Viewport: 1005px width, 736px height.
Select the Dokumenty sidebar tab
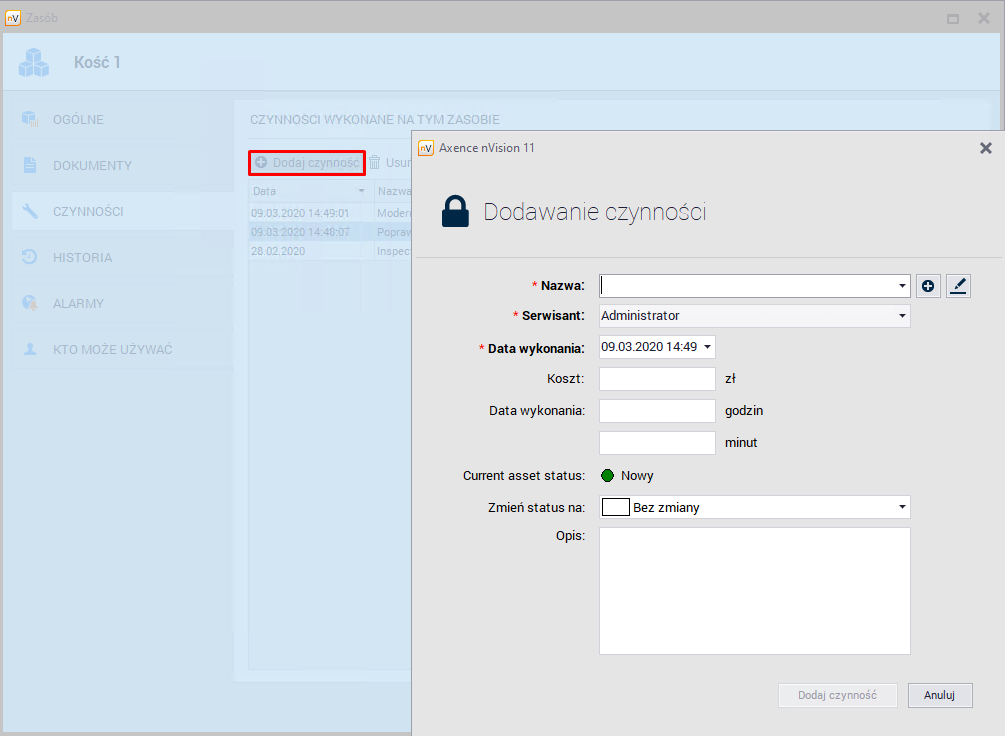[92, 166]
